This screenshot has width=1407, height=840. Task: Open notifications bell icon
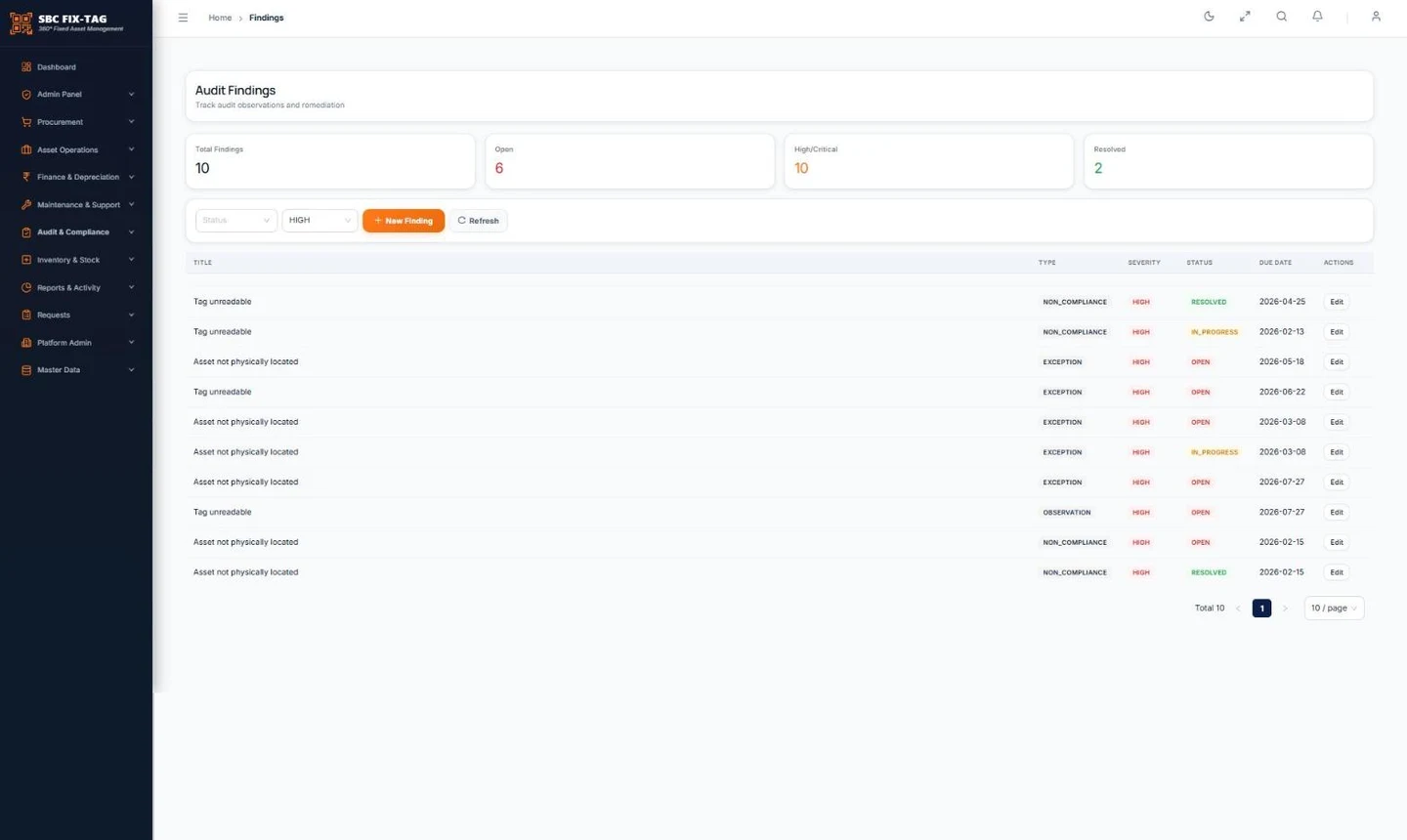click(x=1317, y=17)
